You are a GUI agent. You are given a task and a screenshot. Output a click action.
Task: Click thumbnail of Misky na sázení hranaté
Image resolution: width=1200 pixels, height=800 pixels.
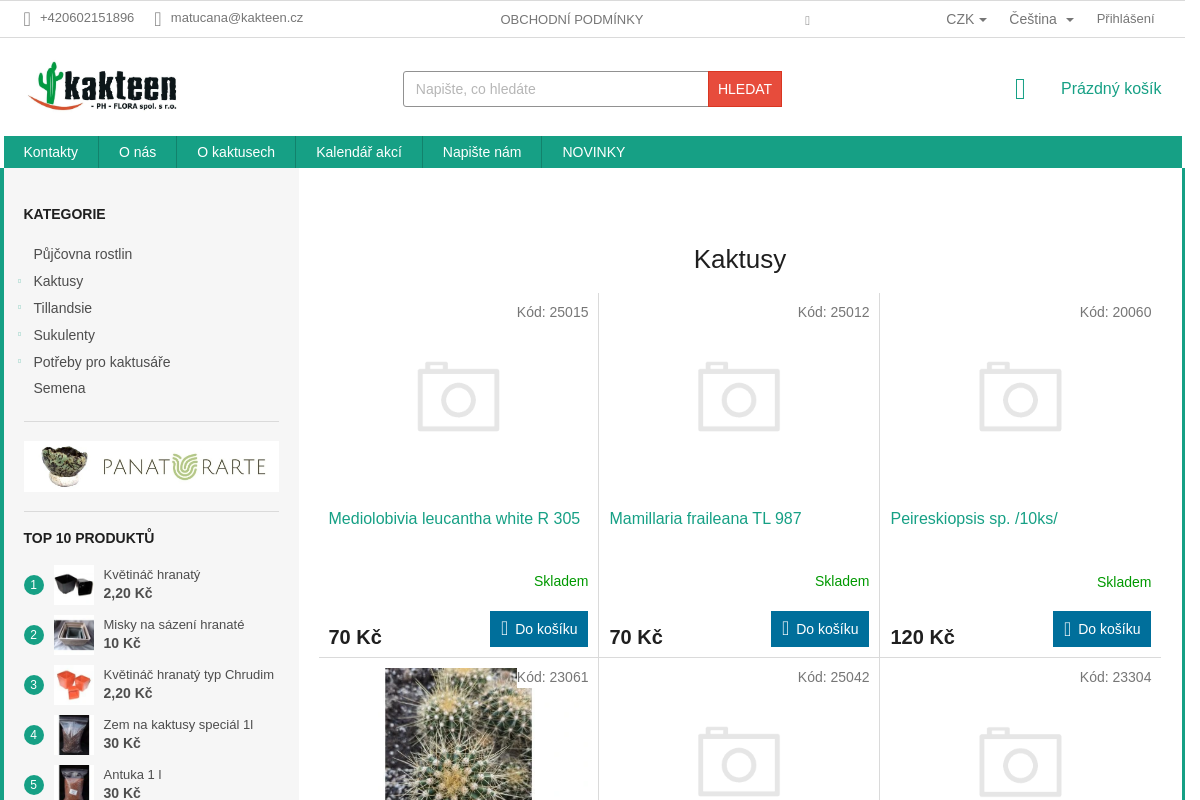74,635
